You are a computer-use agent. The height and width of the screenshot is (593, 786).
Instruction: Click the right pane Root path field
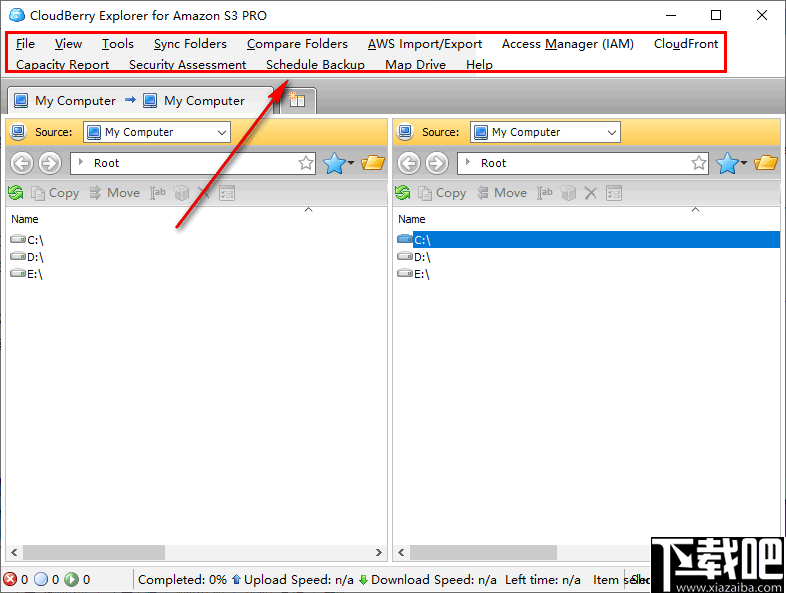582,163
